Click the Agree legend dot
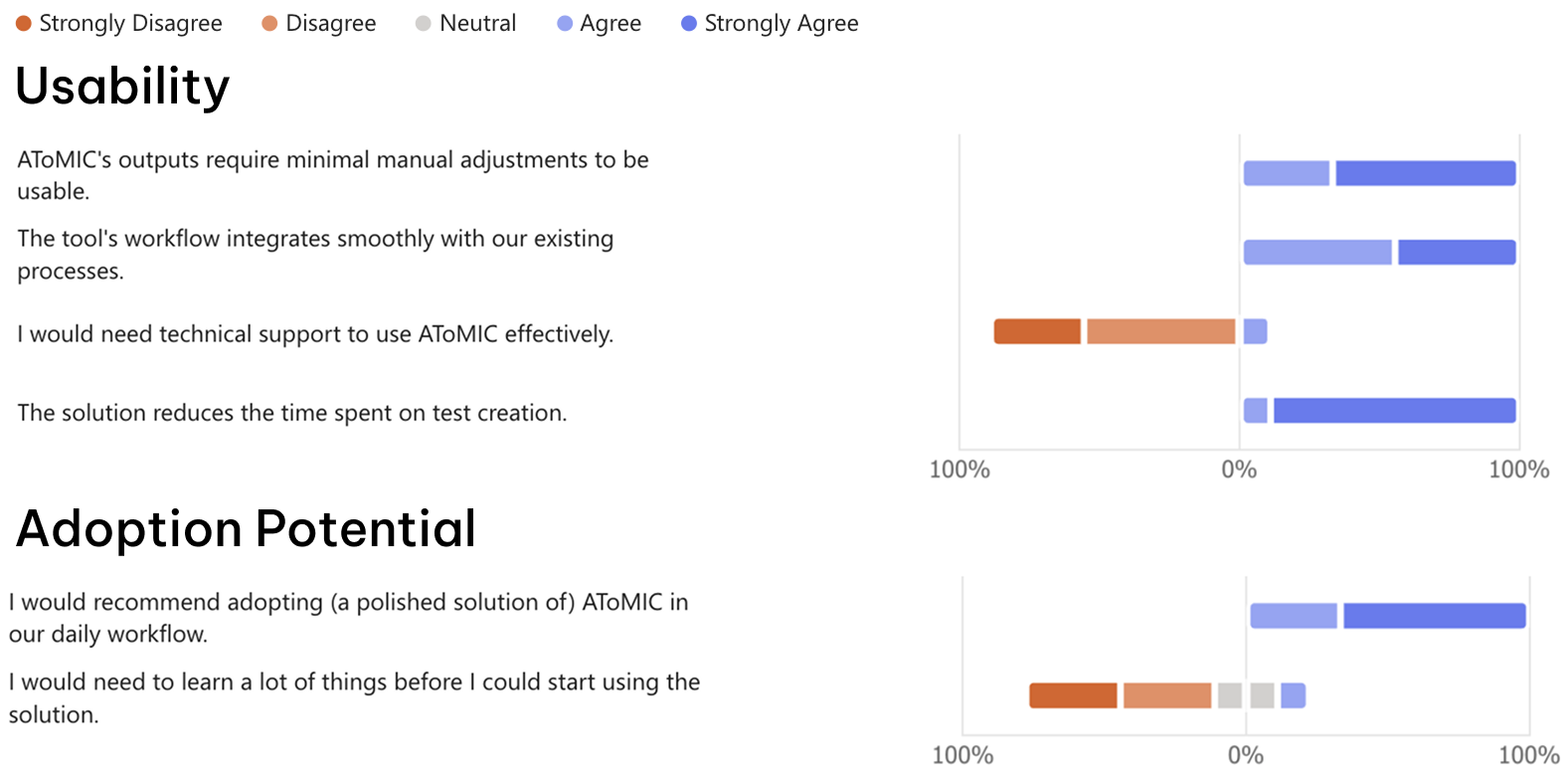1568x779 pixels. click(x=565, y=23)
